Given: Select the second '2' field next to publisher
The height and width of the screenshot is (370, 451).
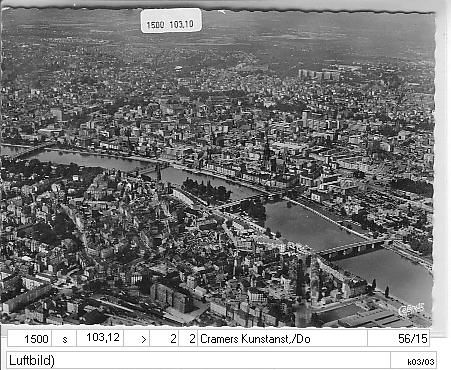Looking at the screenshot, I should pyautogui.click(x=188, y=339).
